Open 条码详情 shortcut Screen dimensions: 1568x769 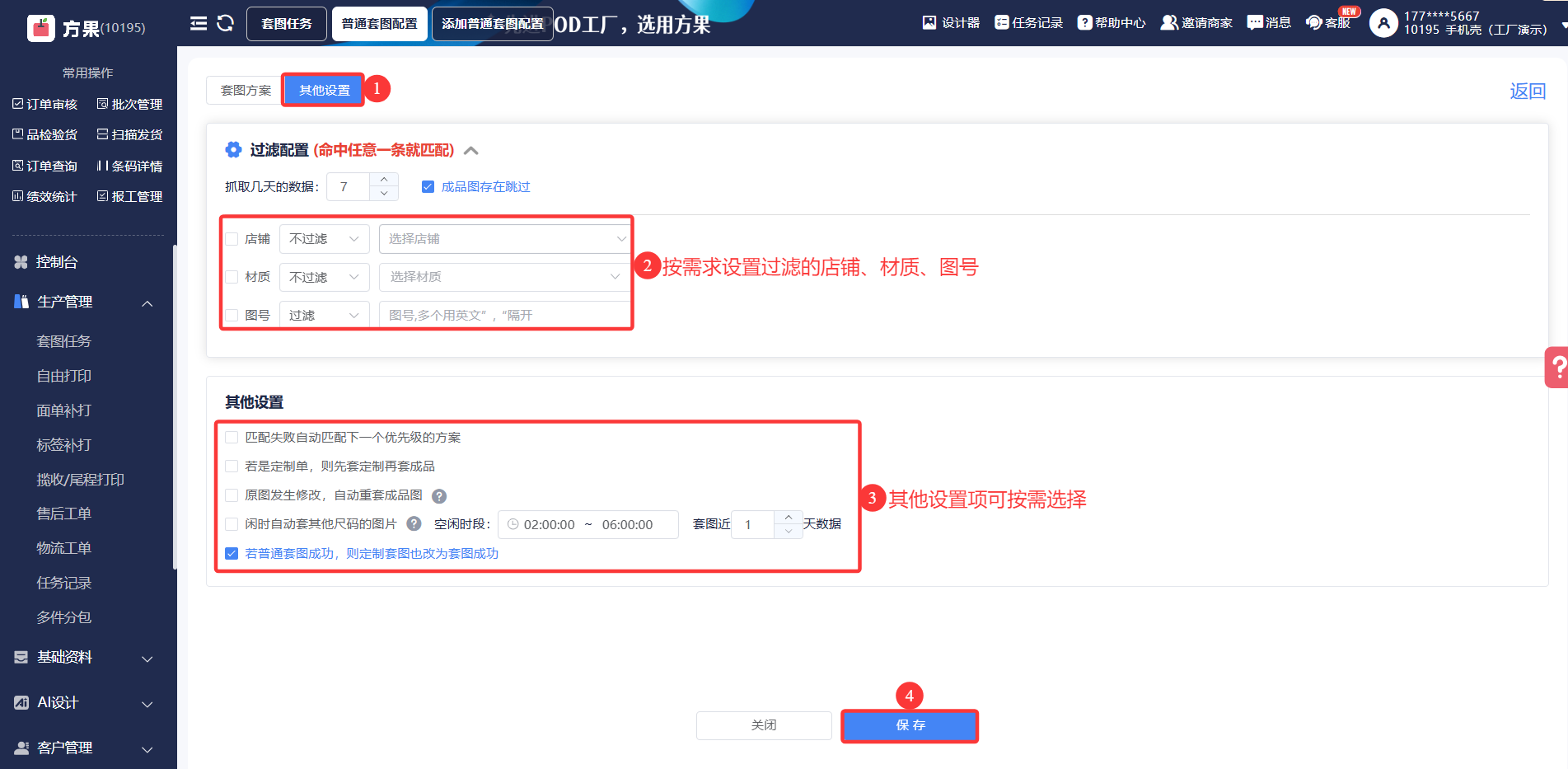click(130, 166)
